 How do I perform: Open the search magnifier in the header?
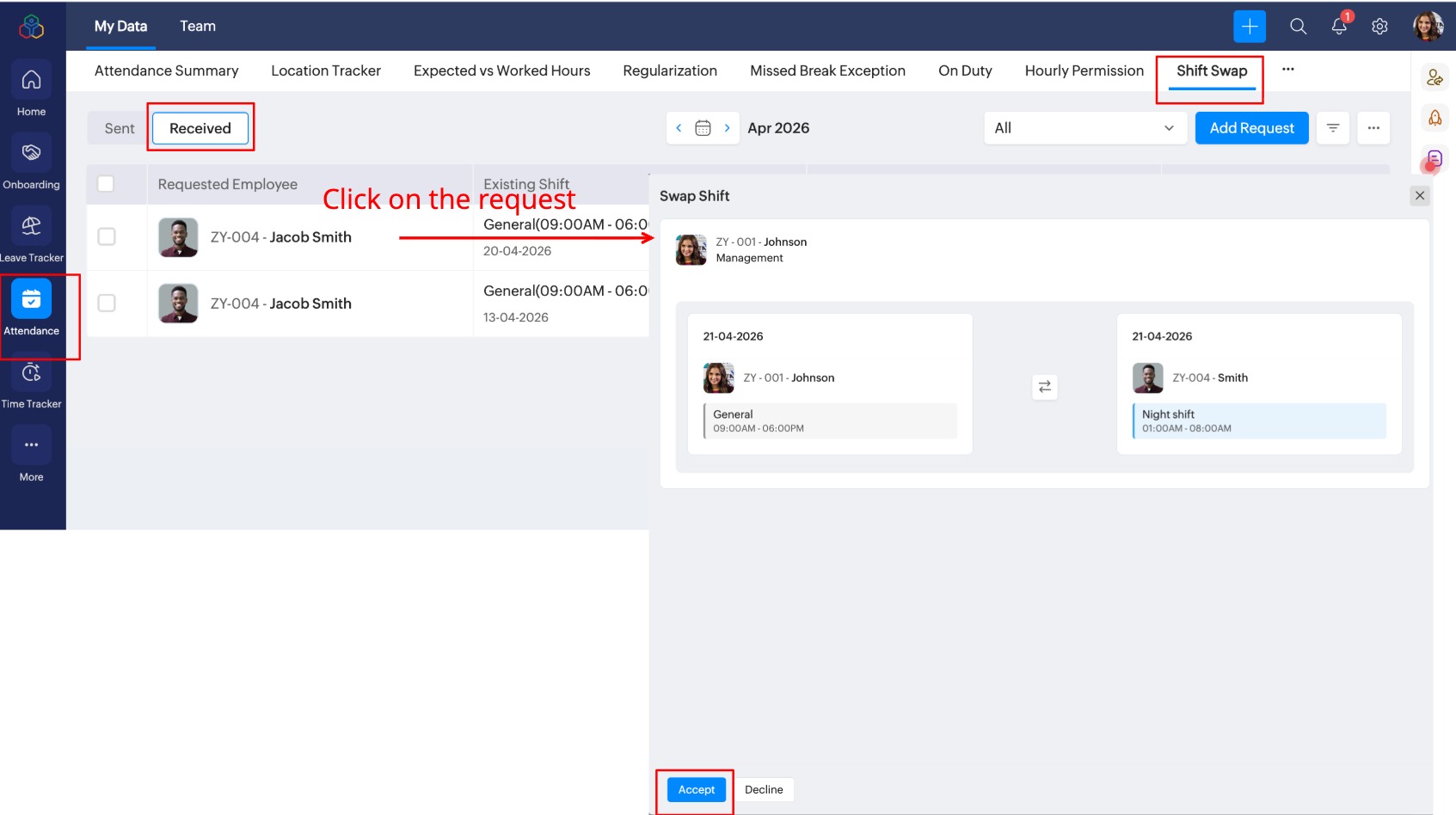coord(1299,27)
